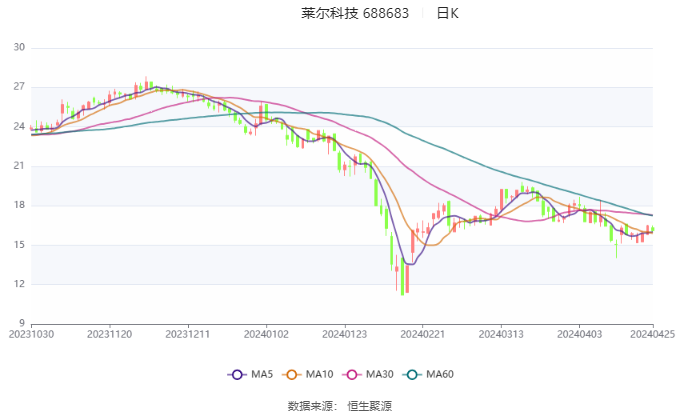Click the x-axis date label 20240313
Viewport: 680px width, 413px height.
pos(501,334)
